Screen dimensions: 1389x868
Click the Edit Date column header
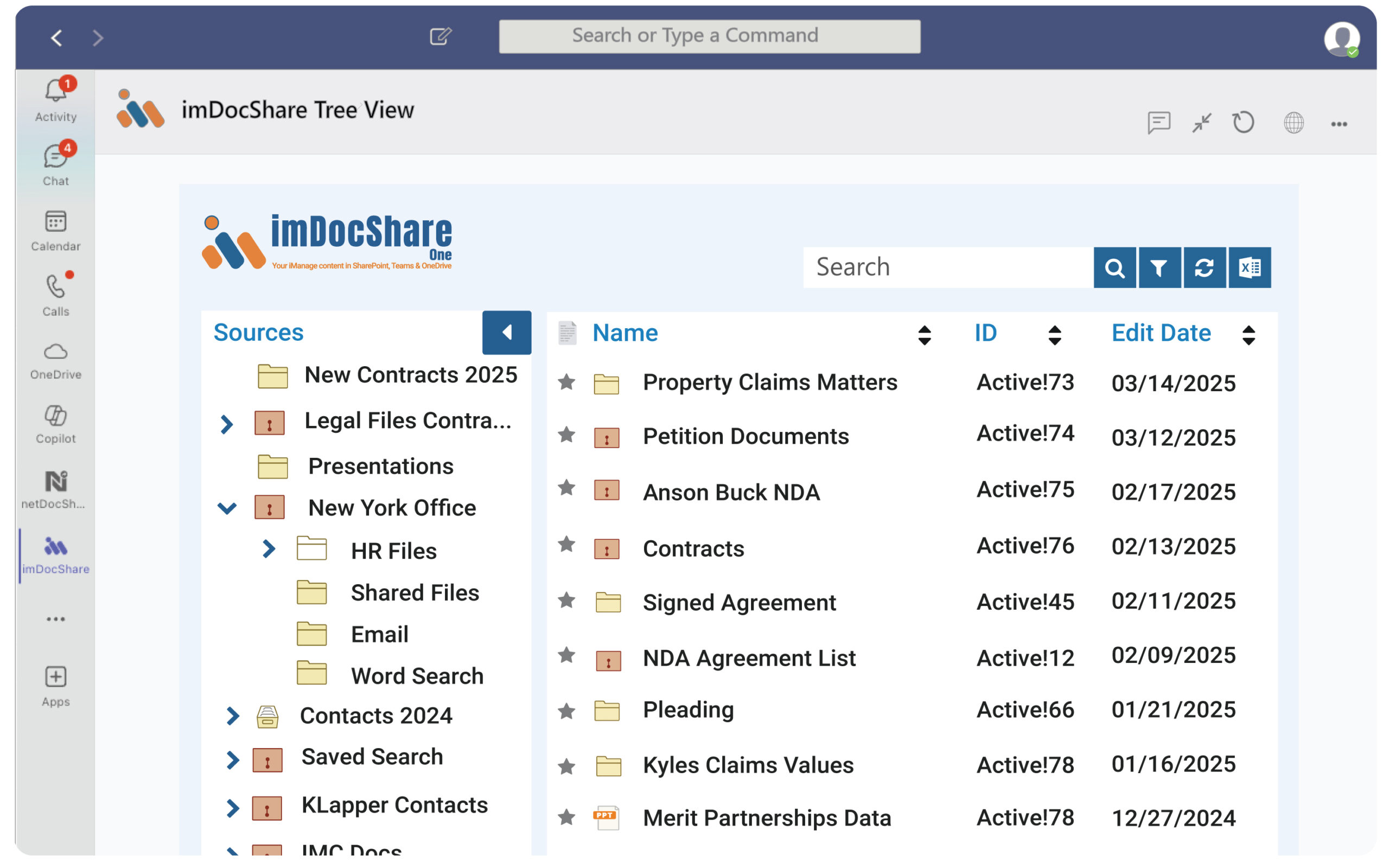(x=1161, y=333)
